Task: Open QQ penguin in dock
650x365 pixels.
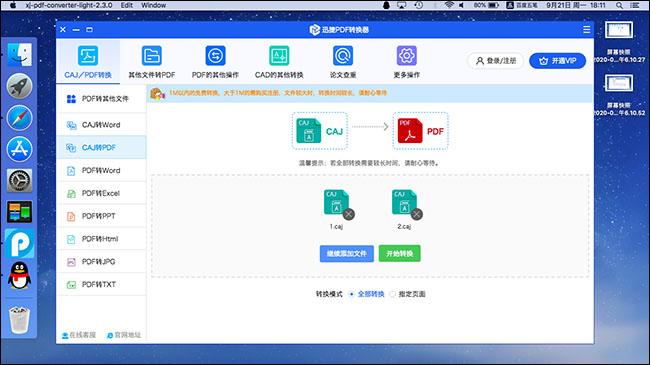Action: (19, 275)
